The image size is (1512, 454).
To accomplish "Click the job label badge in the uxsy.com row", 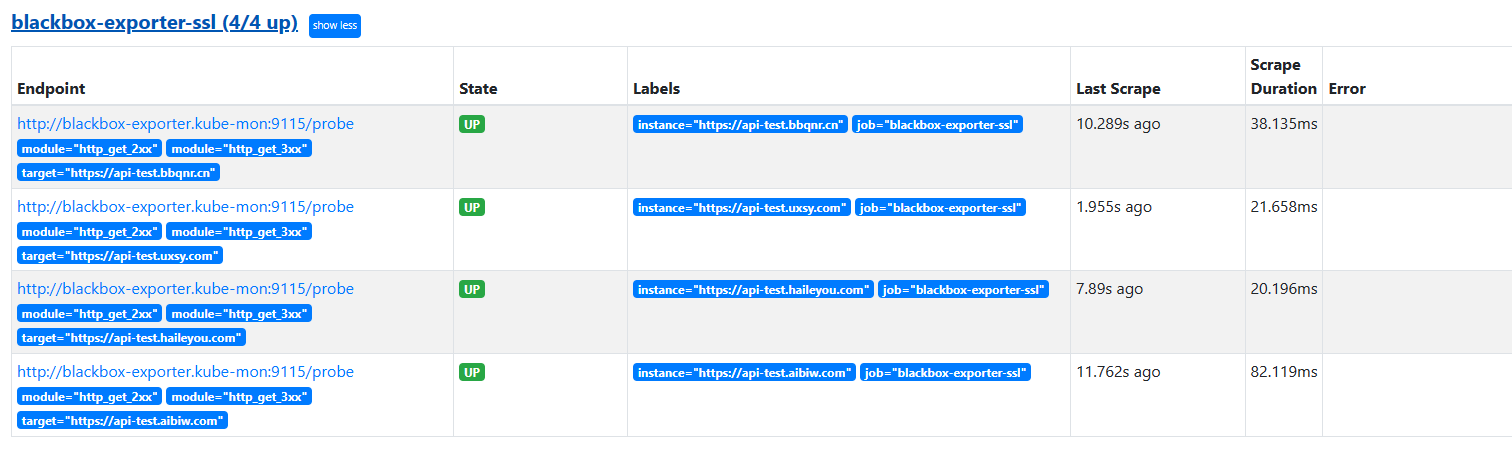I will pos(940,208).
